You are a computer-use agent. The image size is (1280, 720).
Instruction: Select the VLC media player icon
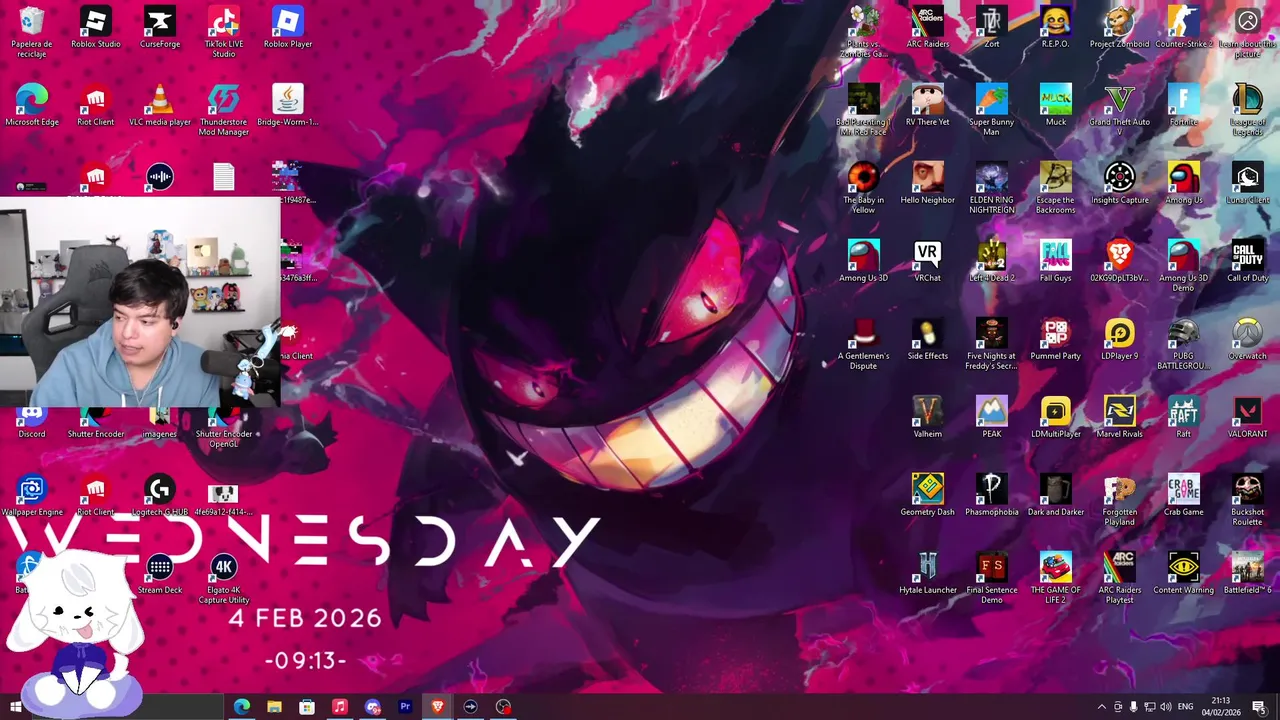[160, 106]
